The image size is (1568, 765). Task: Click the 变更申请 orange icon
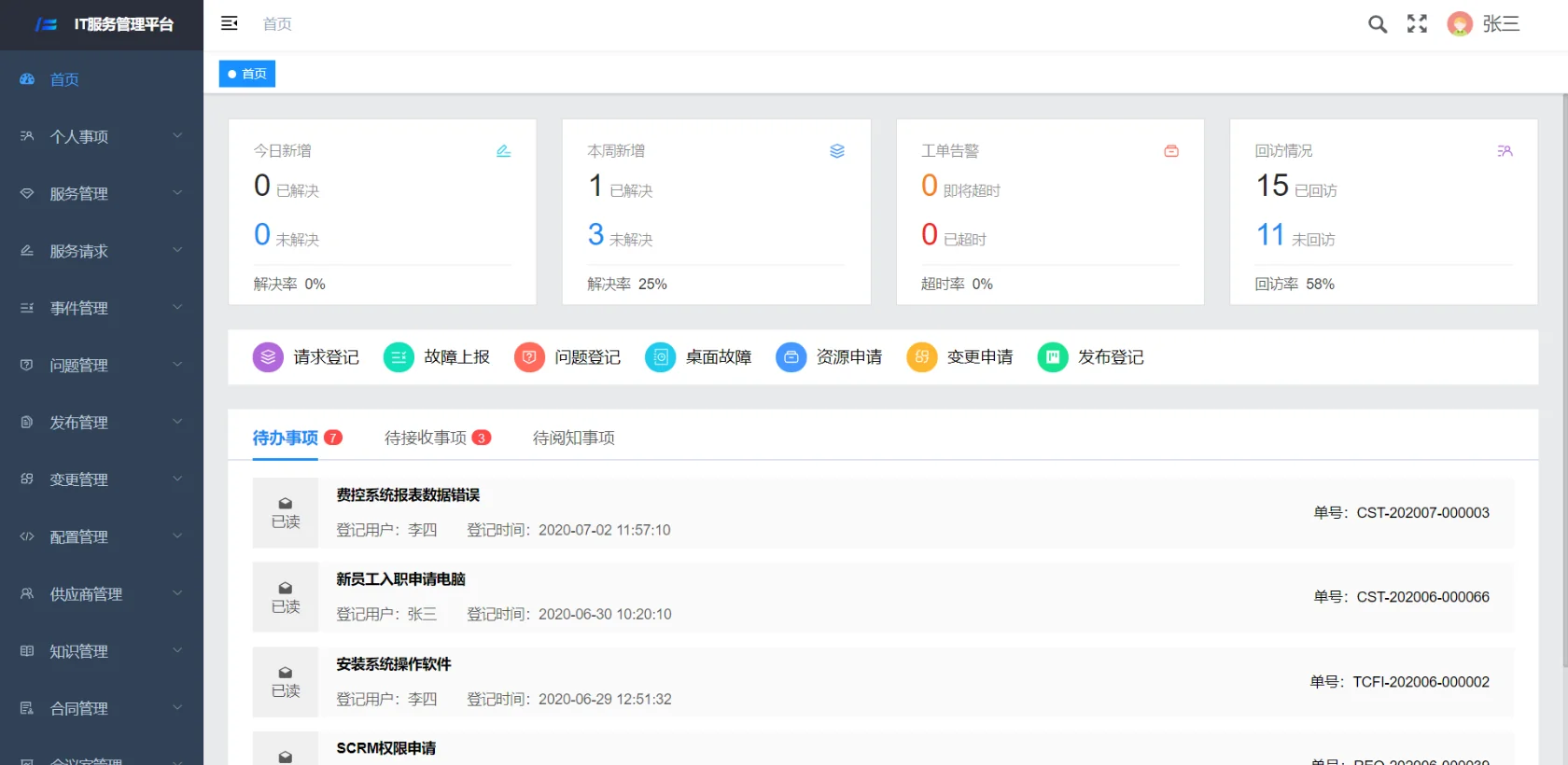921,356
